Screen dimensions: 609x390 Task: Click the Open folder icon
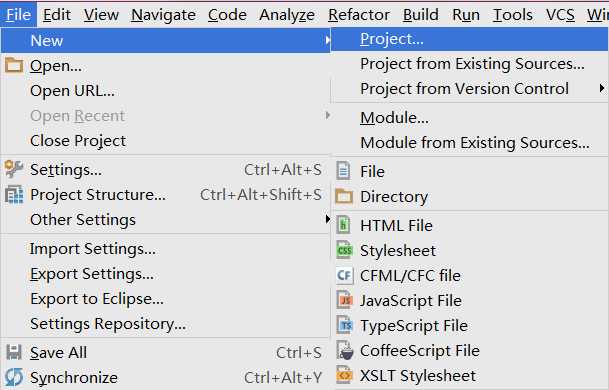[x=14, y=65]
